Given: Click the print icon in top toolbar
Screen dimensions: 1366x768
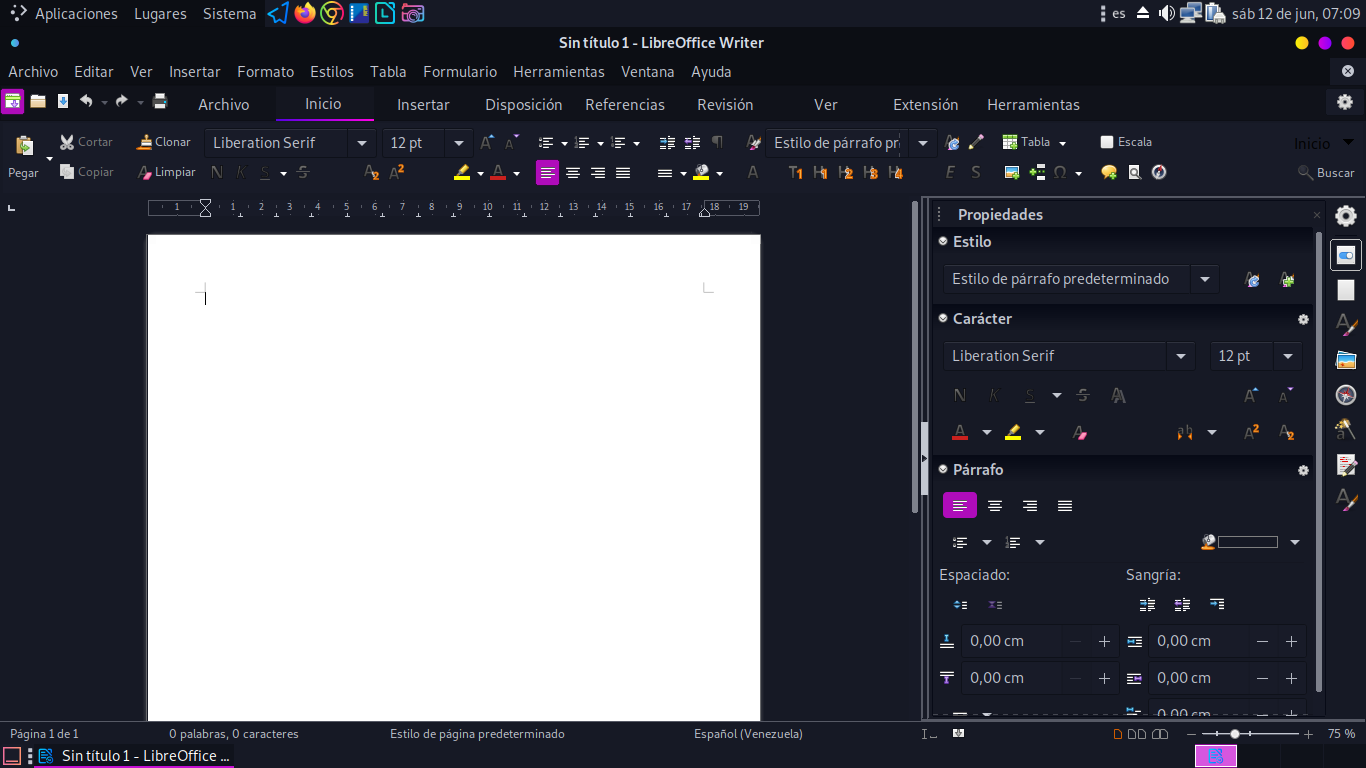Looking at the screenshot, I should tap(160, 101).
